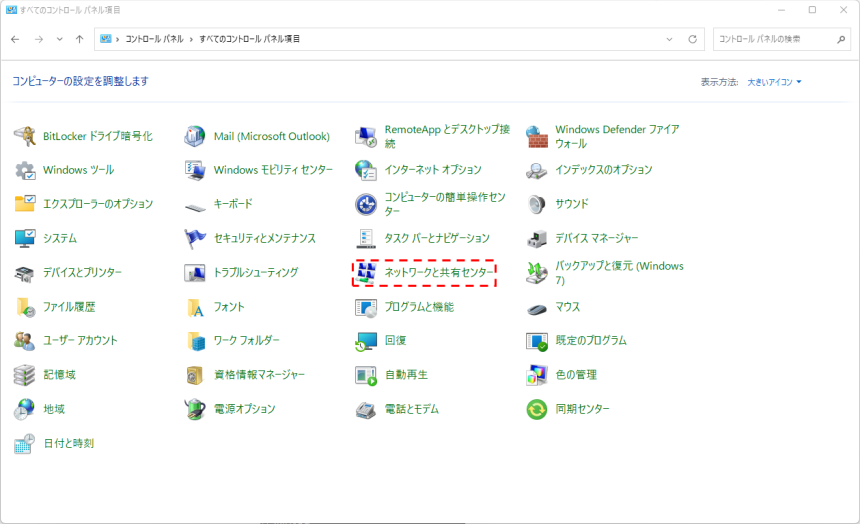
Task: Open the 色の管理 icon
Action: coord(537,375)
